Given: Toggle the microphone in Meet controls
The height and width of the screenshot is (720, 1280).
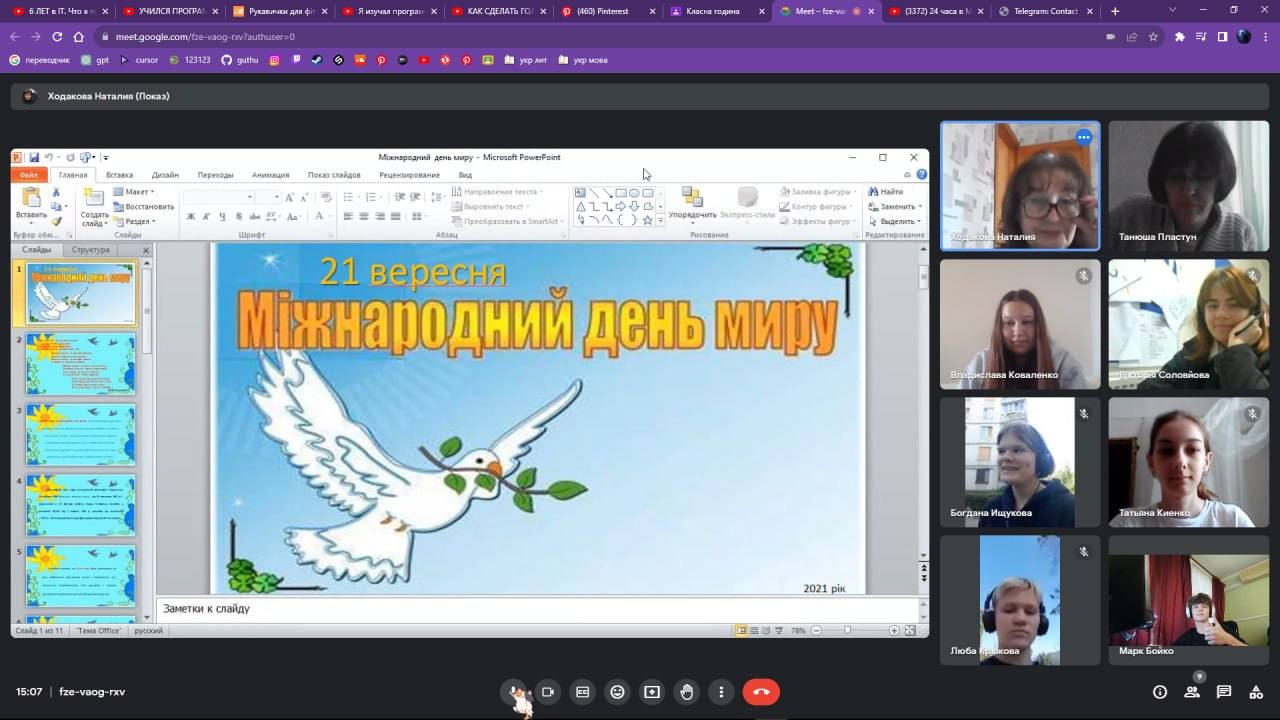Looking at the screenshot, I should 516,692.
